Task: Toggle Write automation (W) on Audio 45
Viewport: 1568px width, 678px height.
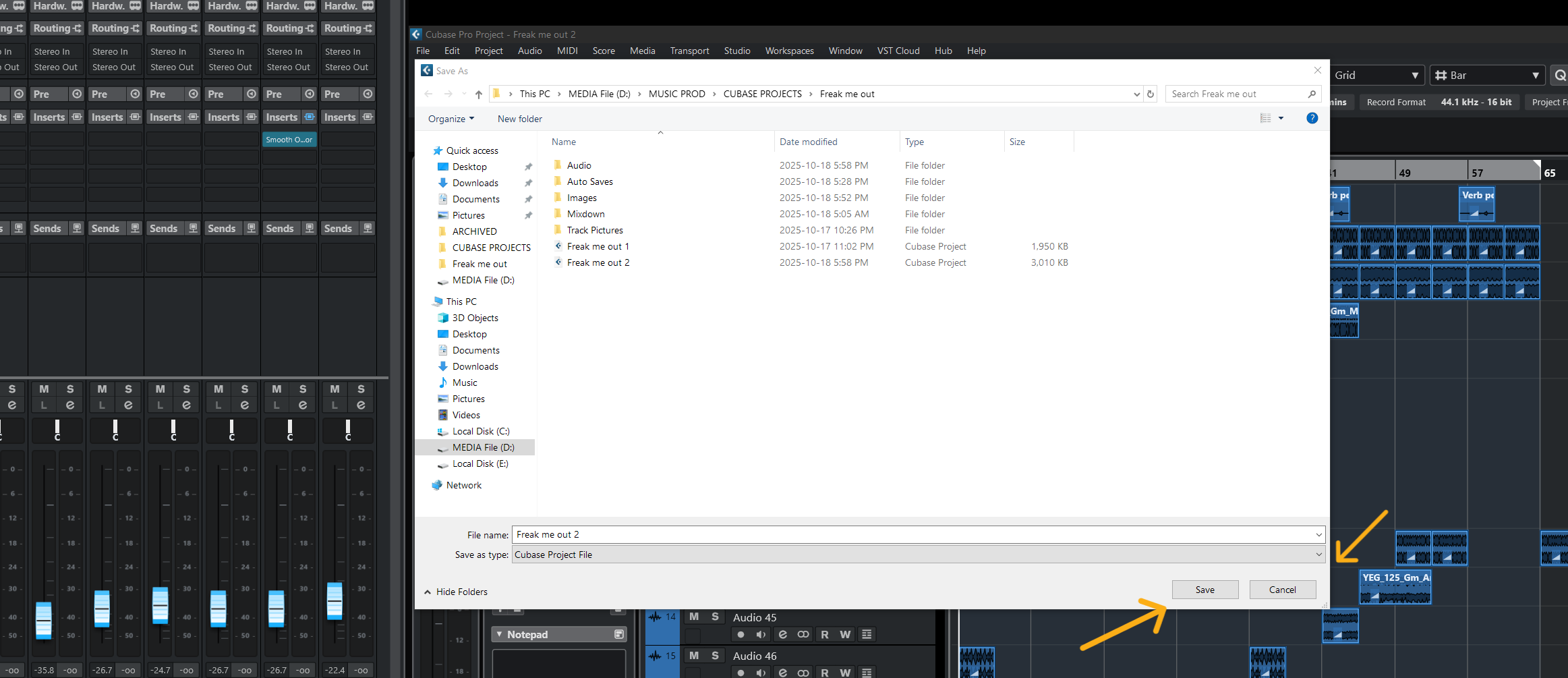Action: point(845,634)
